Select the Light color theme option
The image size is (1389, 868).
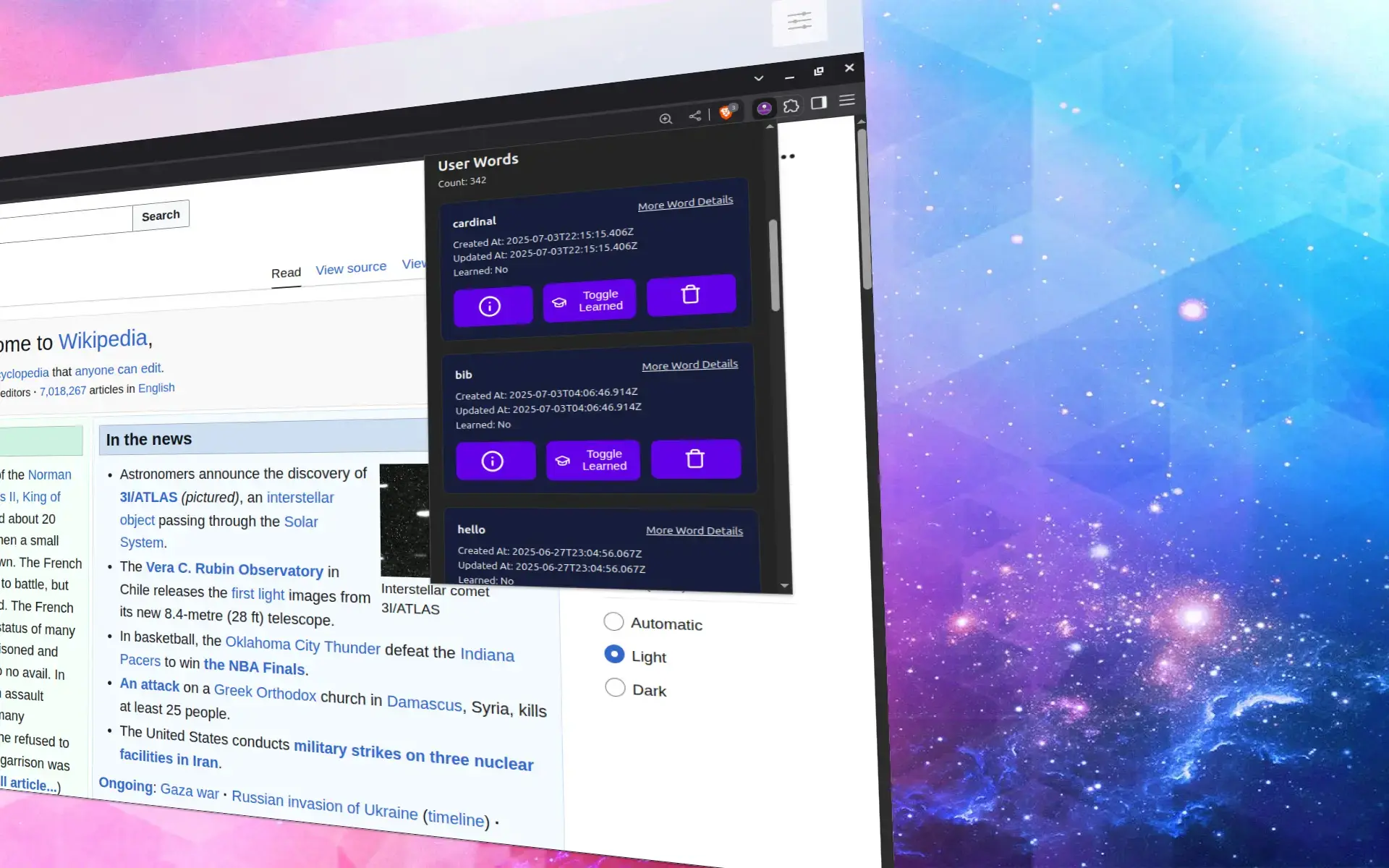pos(614,654)
